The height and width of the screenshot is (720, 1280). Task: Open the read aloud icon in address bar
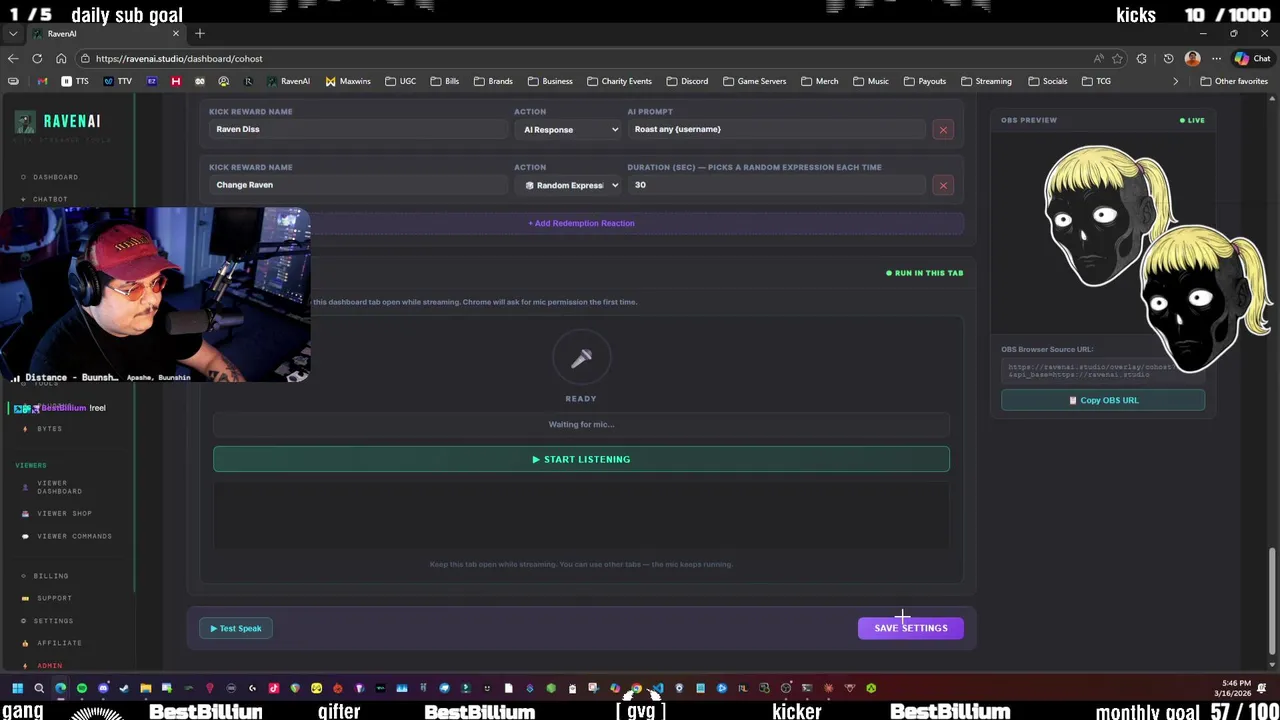pyautogui.click(x=1099, y=58)
